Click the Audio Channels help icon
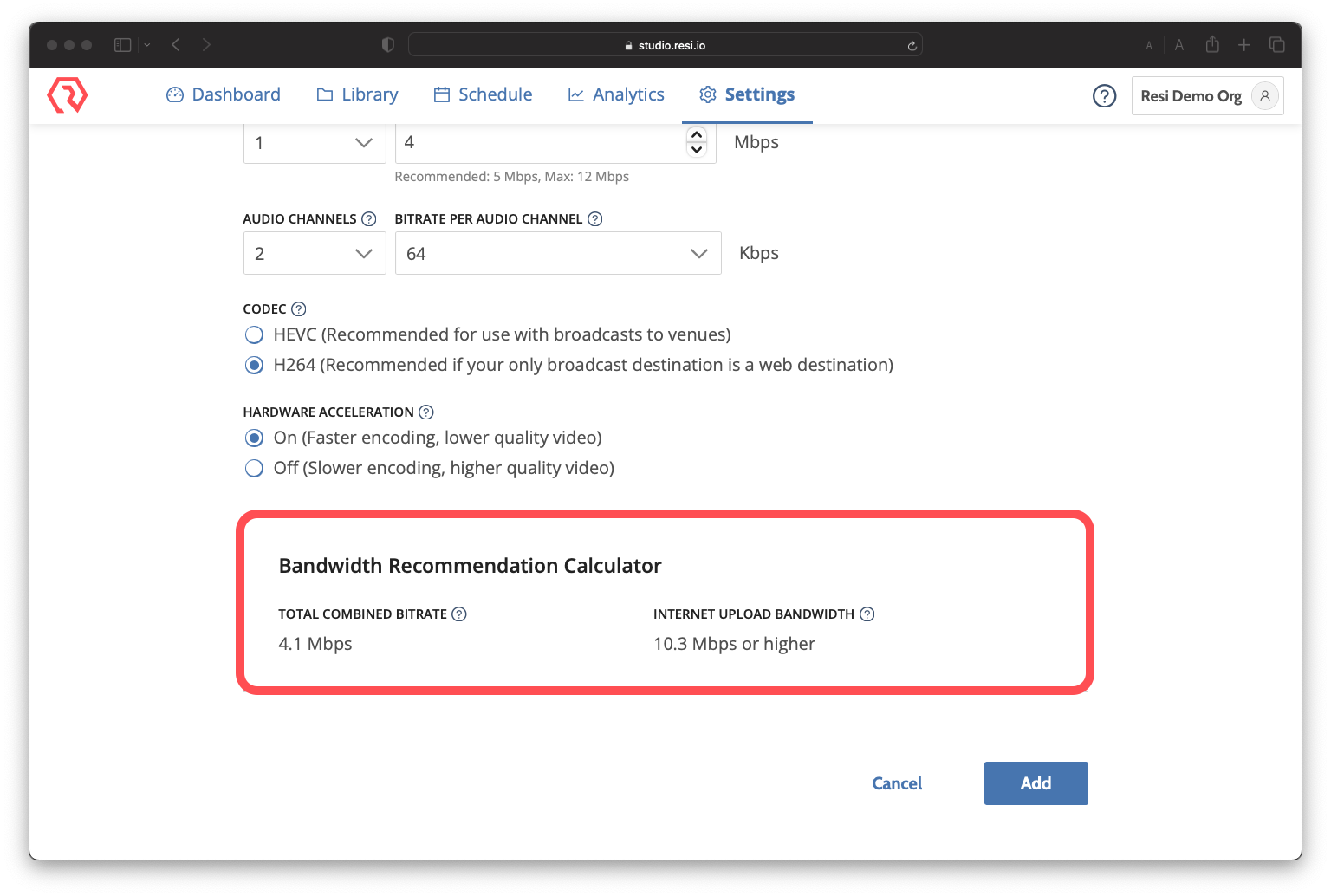The image size is (1331, 896). [x=369, y=219]
